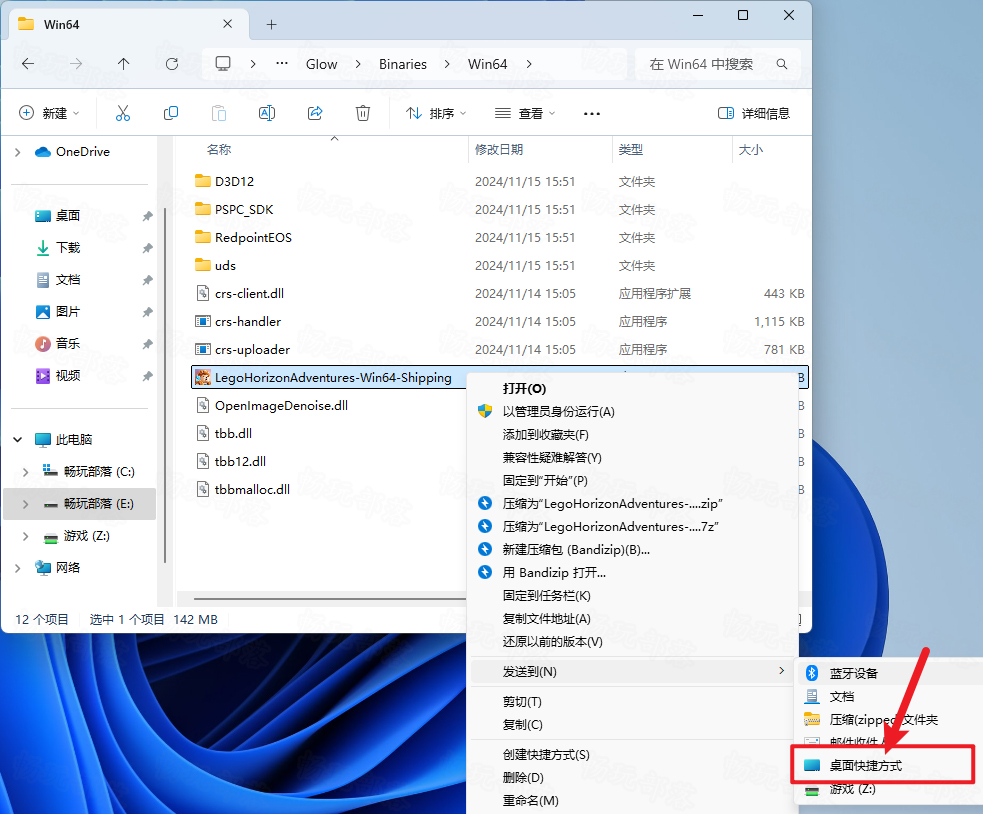Choose 重命名(M) in the context menu
Image resolution: width=983 pixels, height=814 pixels.
pyautogui.click(x=530, y=801)
